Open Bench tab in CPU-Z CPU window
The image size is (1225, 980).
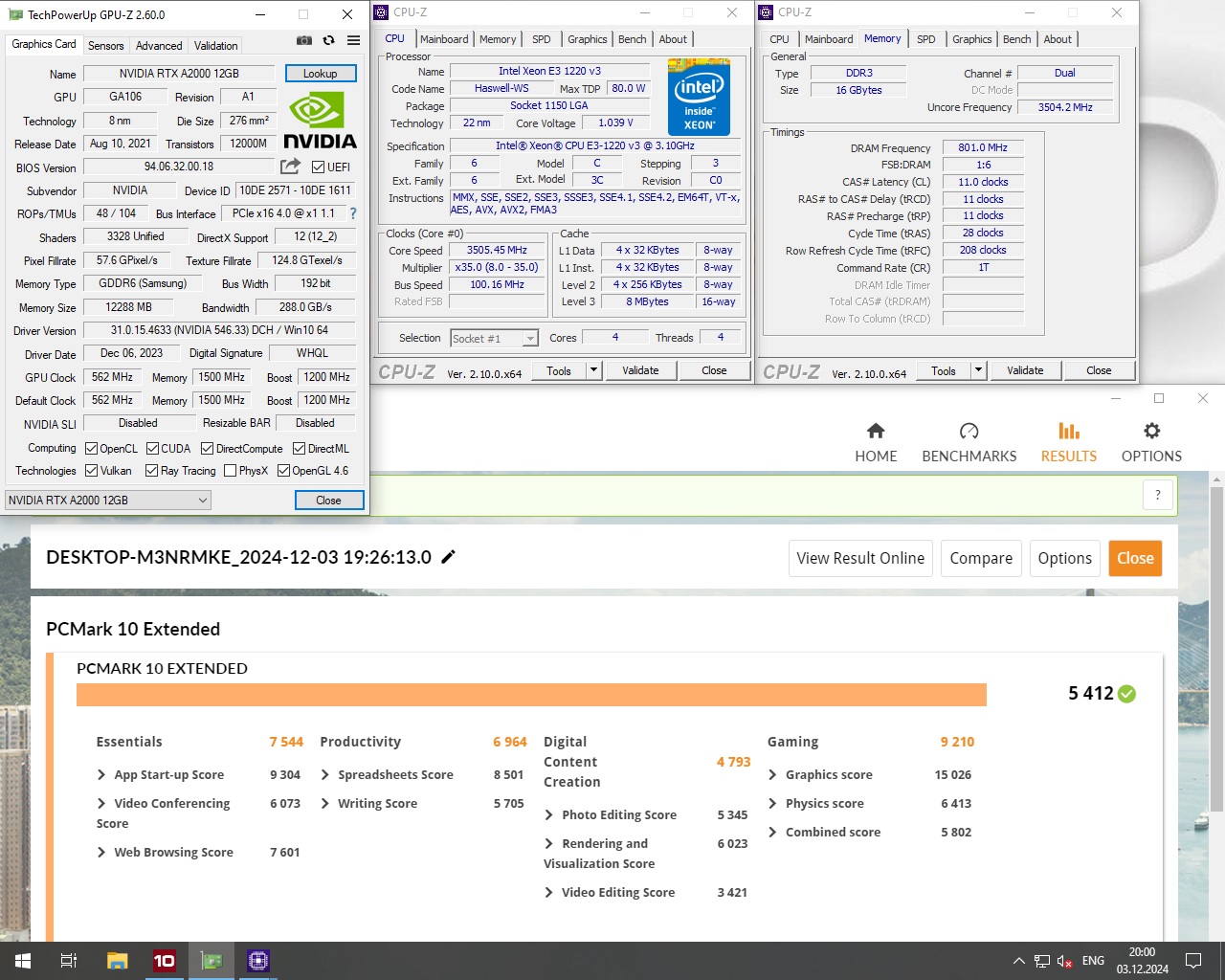[x=632, y=39]
